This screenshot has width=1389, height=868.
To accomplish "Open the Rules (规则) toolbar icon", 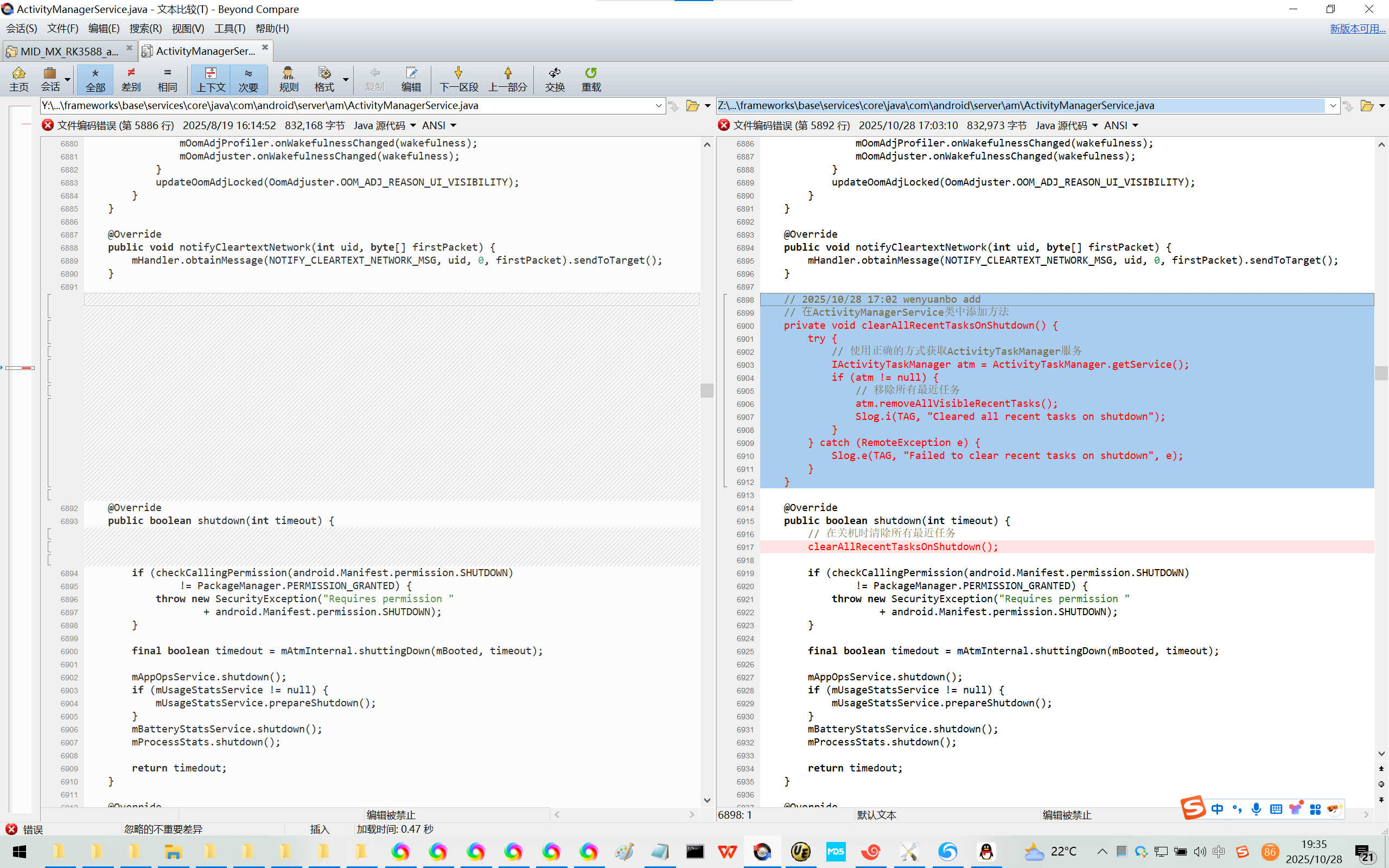I will [x=288, y=79].
